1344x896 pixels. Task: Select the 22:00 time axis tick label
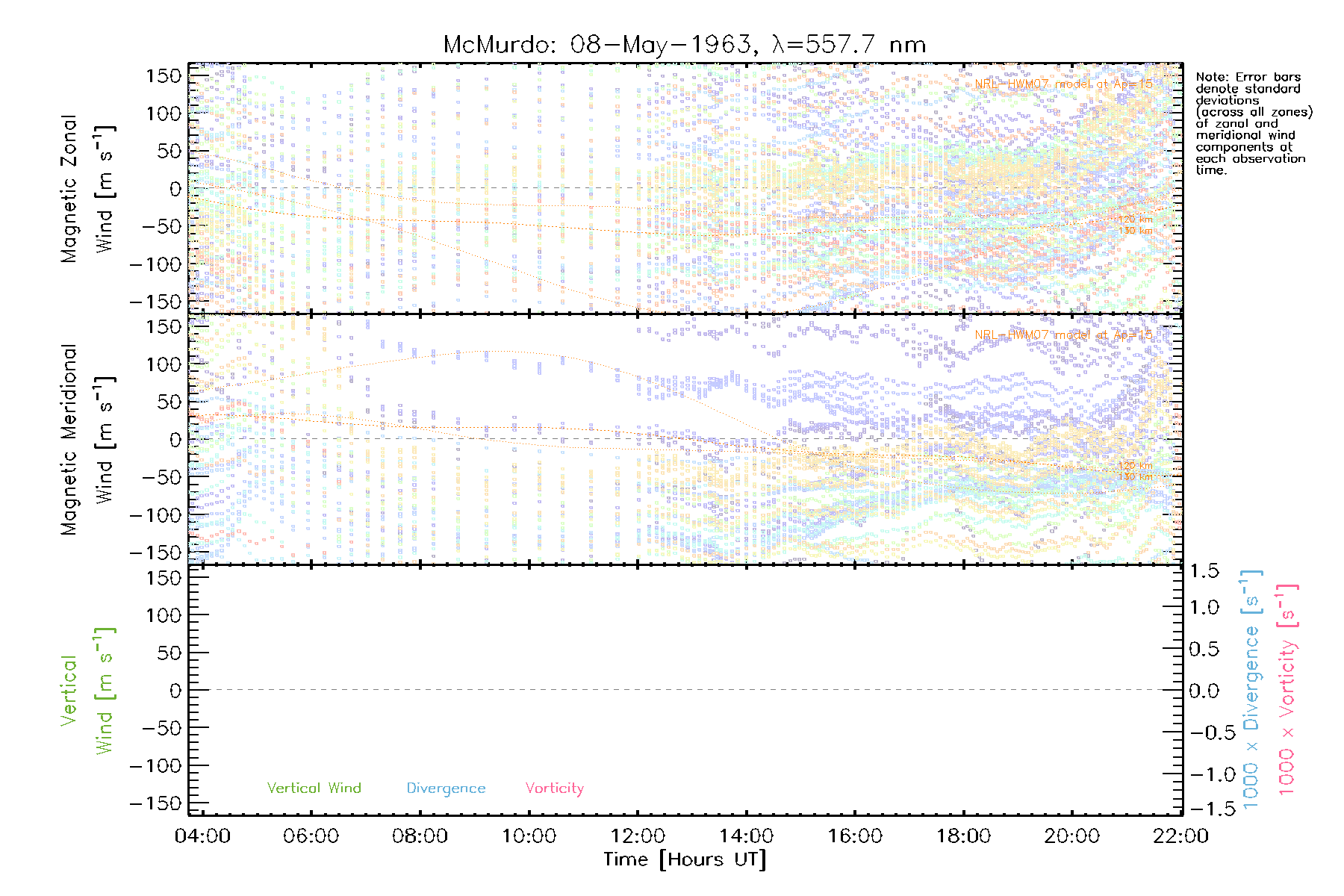(x=1180, y=836)
